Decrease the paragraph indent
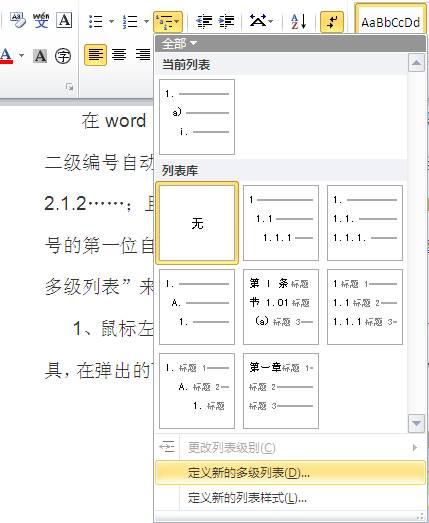 [204, 22]
